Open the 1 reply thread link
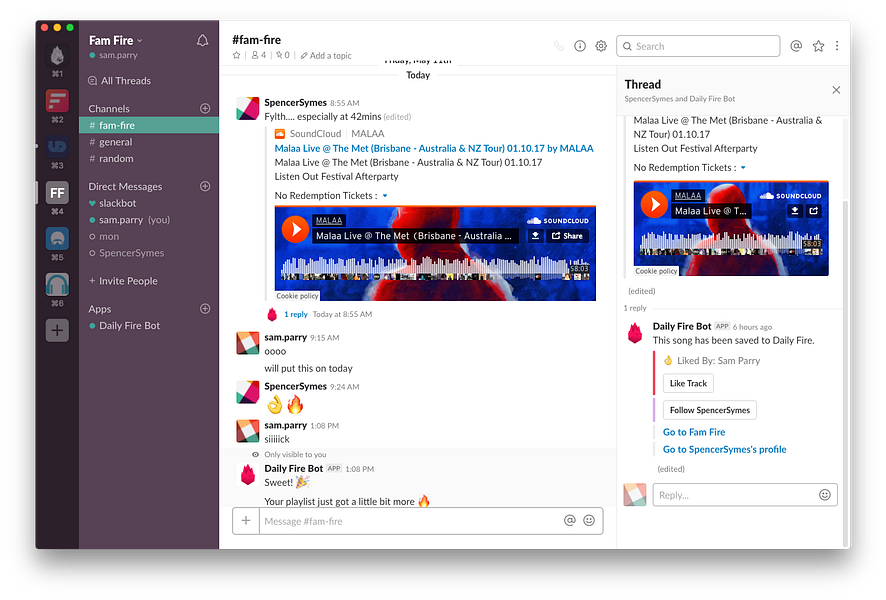Screen dimensions: 886x600 (x=296, y=314)
